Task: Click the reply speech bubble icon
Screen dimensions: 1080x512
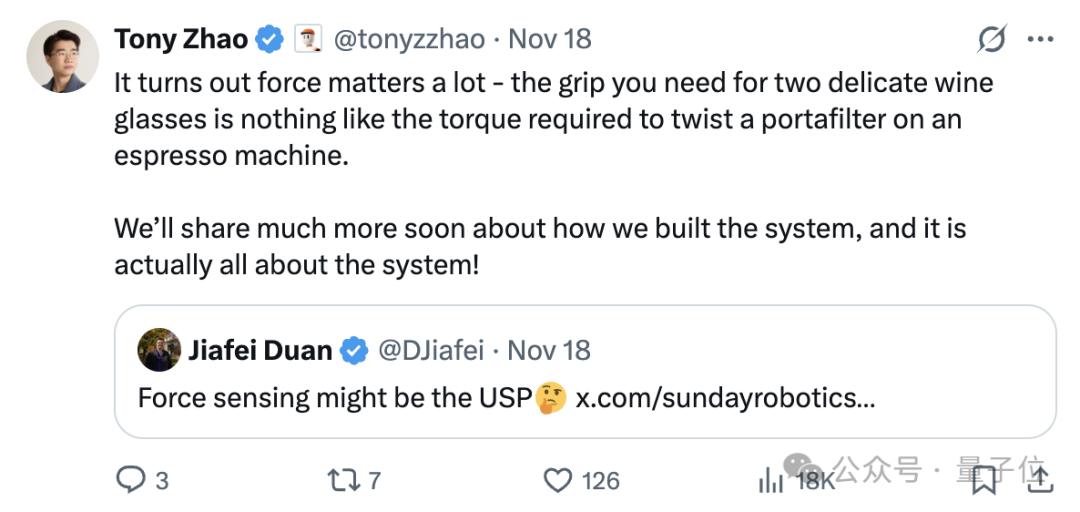Action: 131,480
